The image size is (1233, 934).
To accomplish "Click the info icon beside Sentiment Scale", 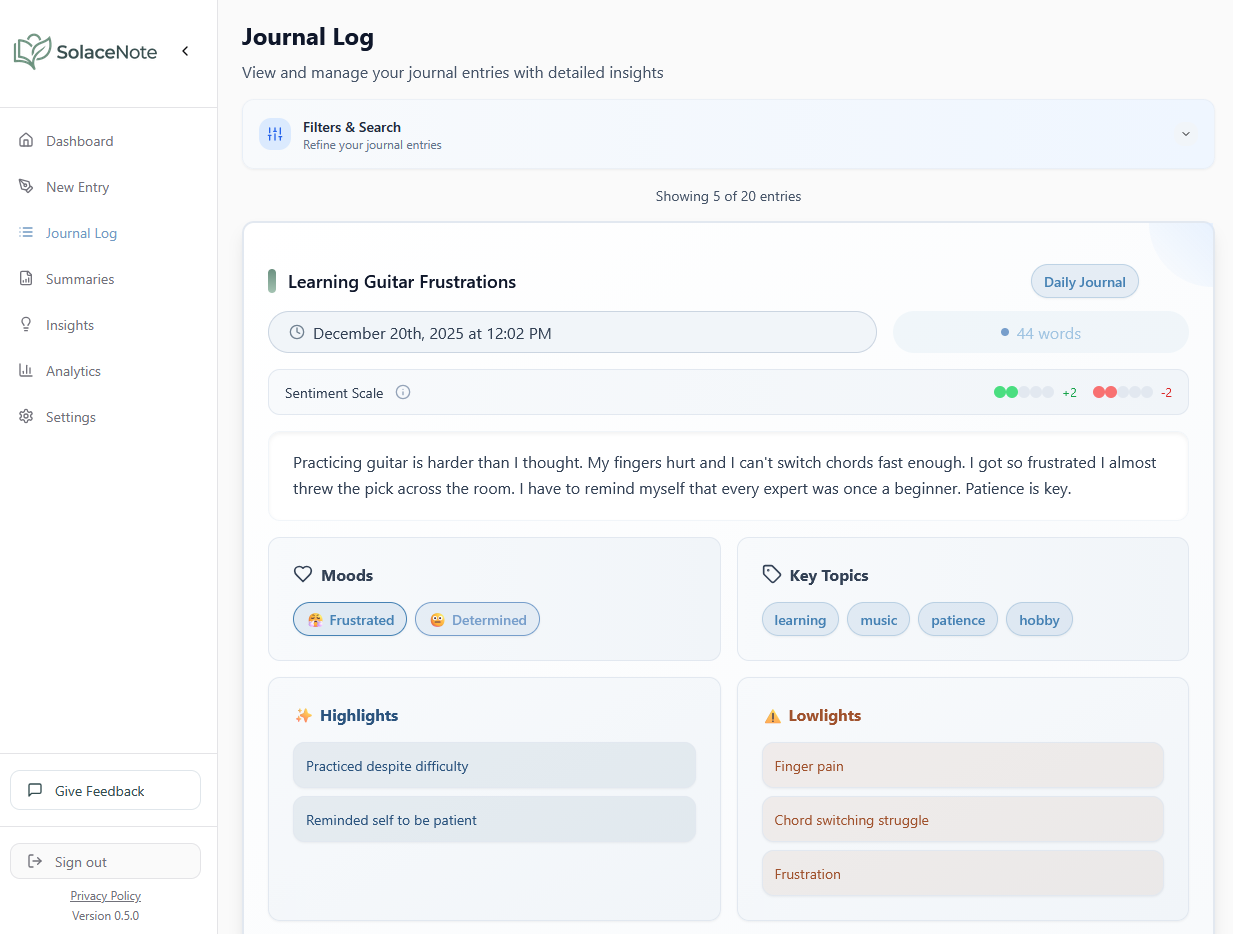I will pos(403,392).
